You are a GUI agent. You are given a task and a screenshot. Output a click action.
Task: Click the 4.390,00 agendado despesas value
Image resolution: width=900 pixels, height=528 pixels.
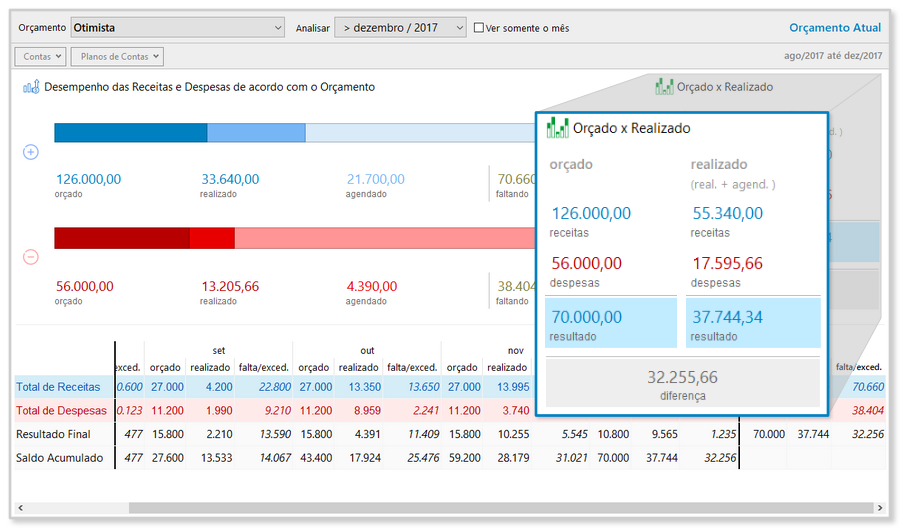point(371,286)
